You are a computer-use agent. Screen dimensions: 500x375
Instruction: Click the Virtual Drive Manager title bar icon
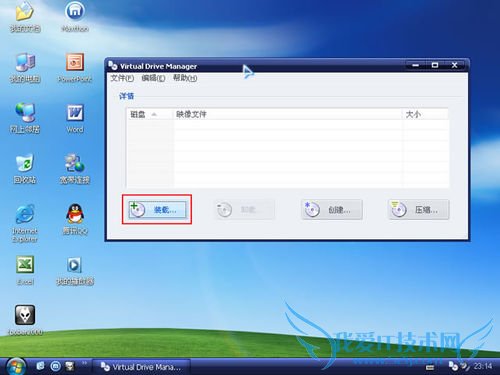coord(113,66)
